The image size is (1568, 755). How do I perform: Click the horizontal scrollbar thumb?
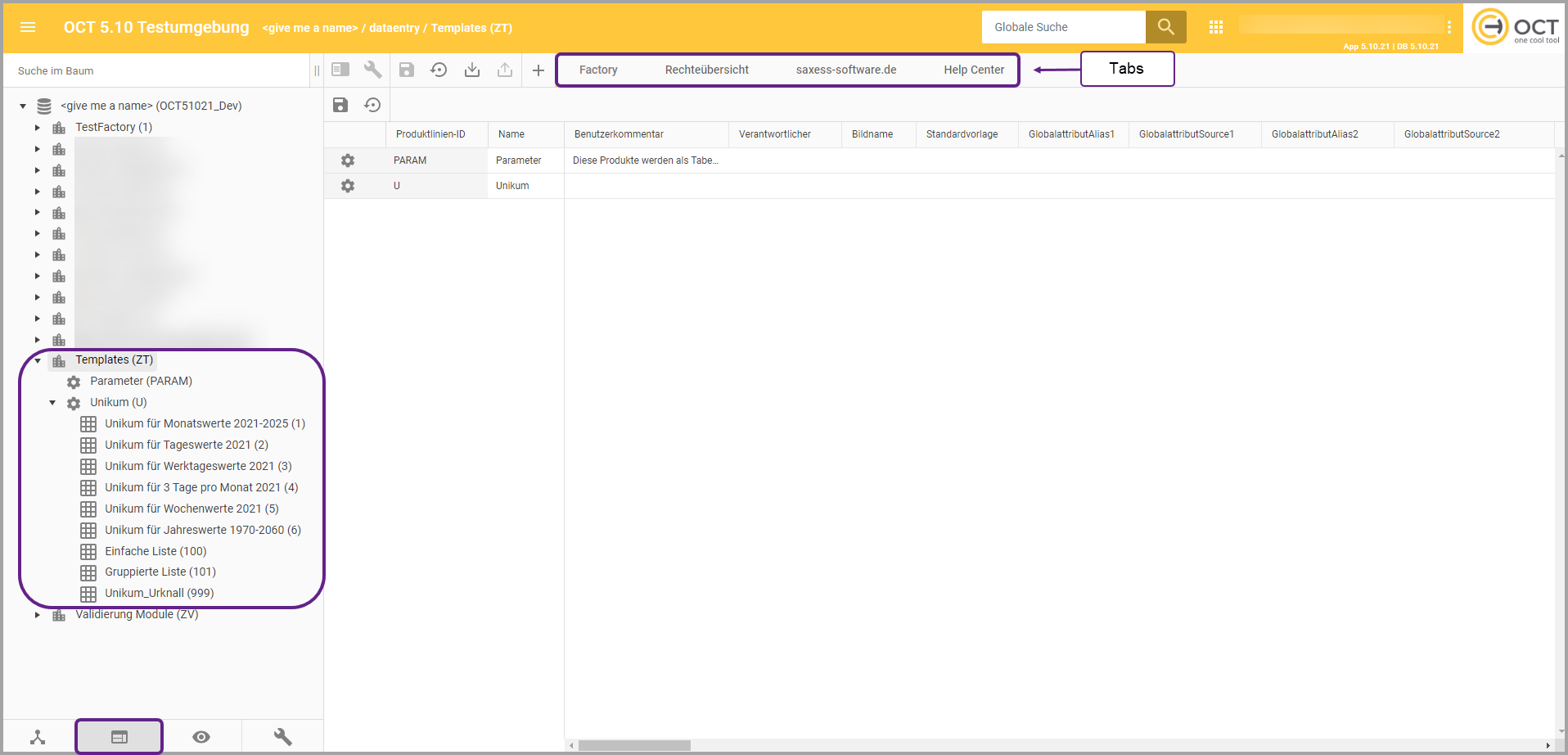(x=634, y=745)
